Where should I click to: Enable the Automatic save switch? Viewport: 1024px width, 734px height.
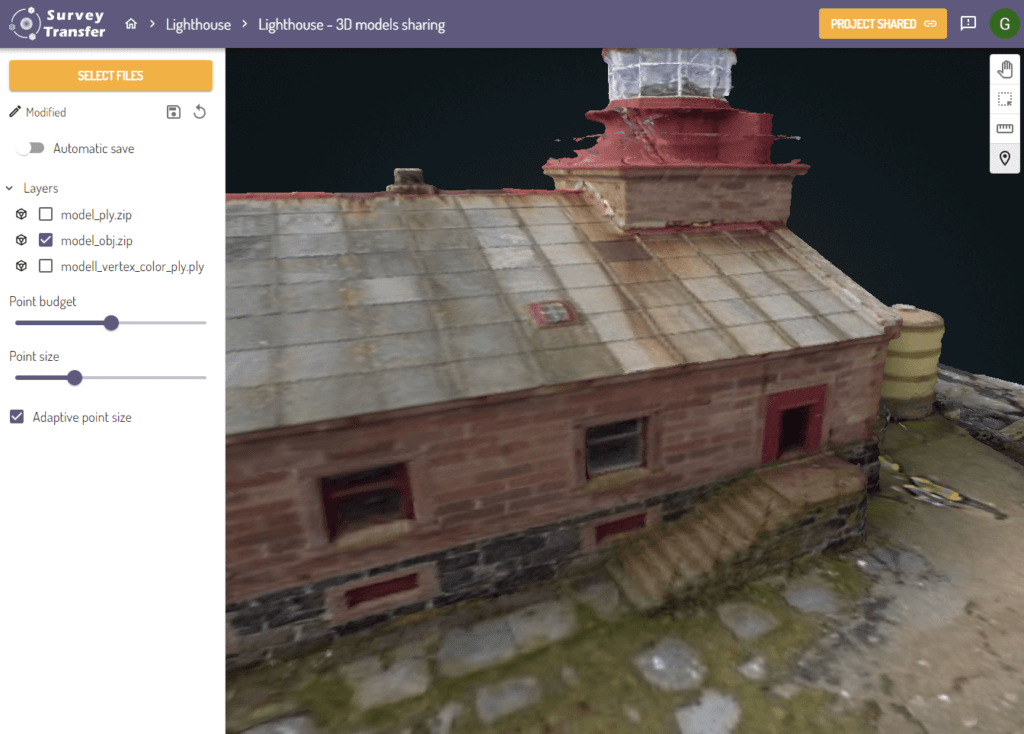31,148
